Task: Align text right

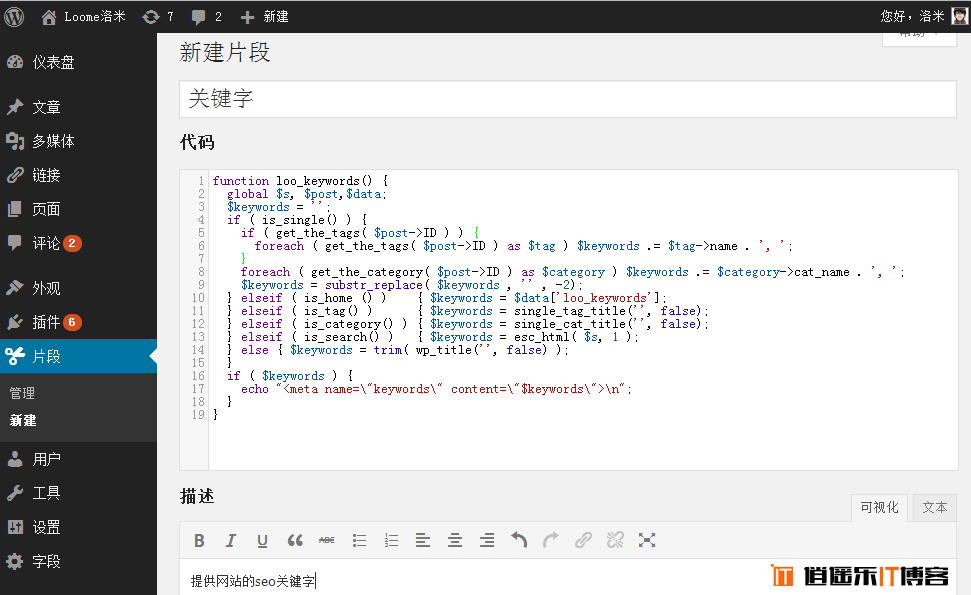Action: [487, 541]
